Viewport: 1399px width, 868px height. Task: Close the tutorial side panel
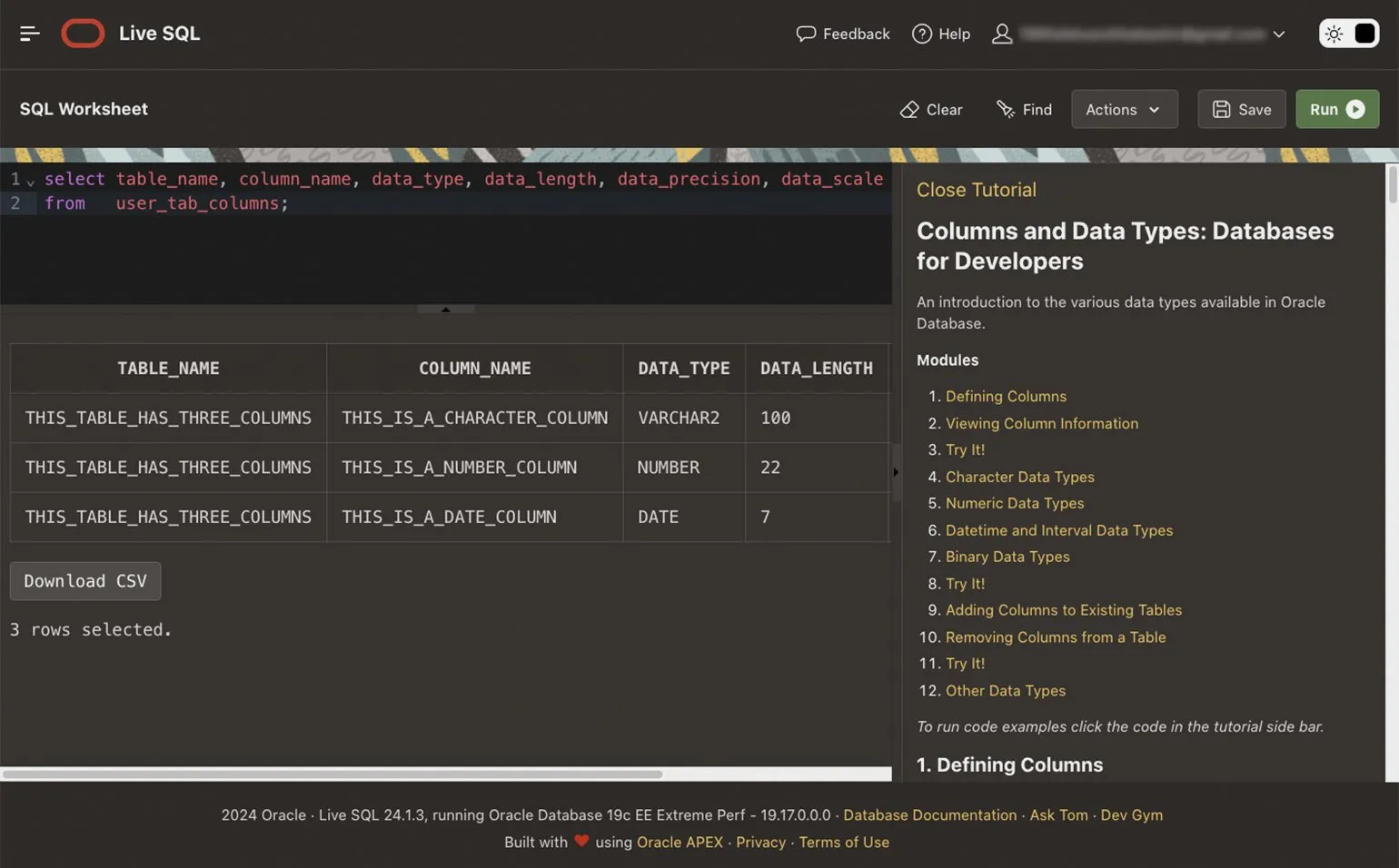point(976,190)
